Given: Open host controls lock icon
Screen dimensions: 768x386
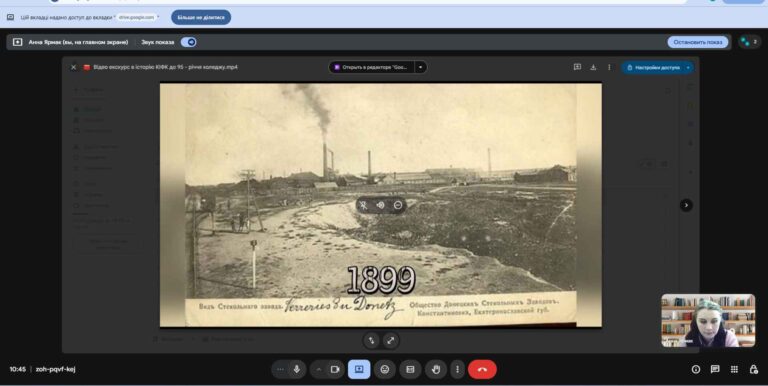Looking at the screenshot, I should (x=754, y=369).
